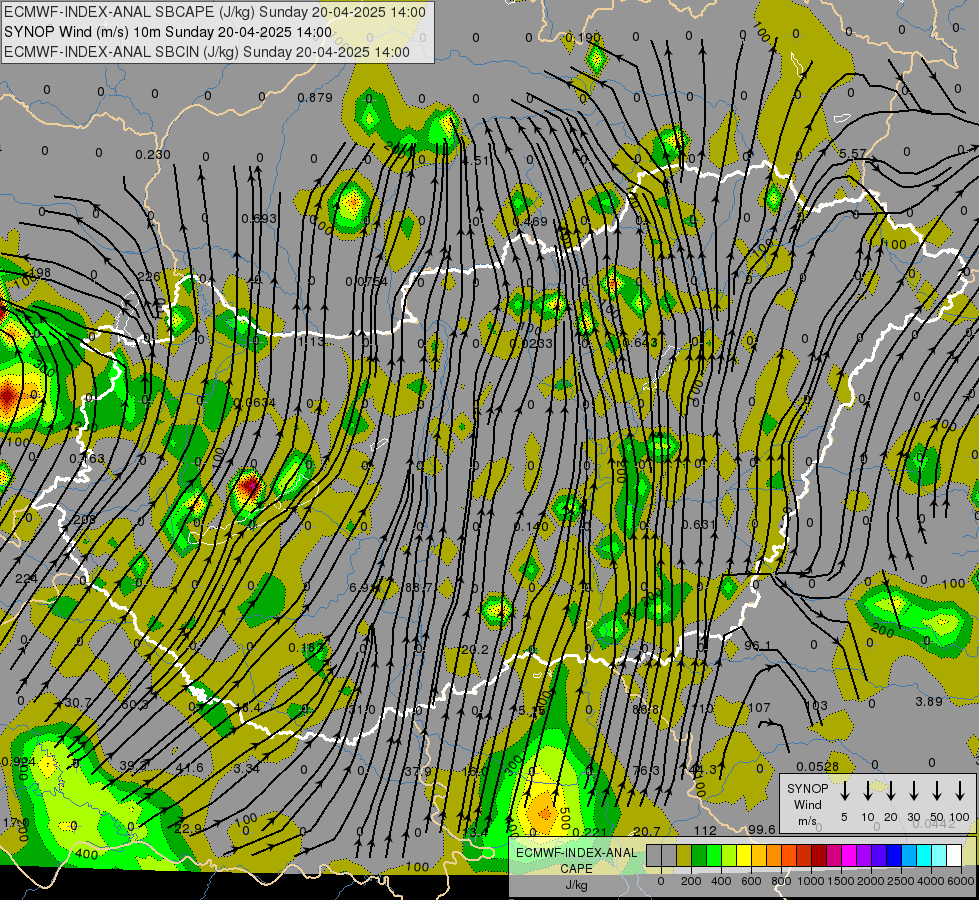Screen dimensions: 979x900
Task: Select the deep blue swatch left of 2500
Action: pyautogui.click(x=895, y=855)
